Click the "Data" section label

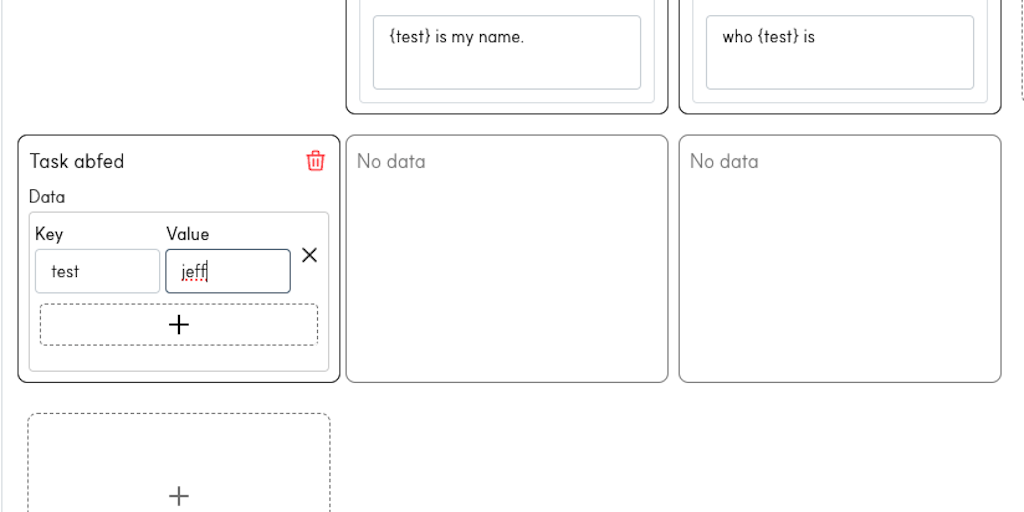47,197
